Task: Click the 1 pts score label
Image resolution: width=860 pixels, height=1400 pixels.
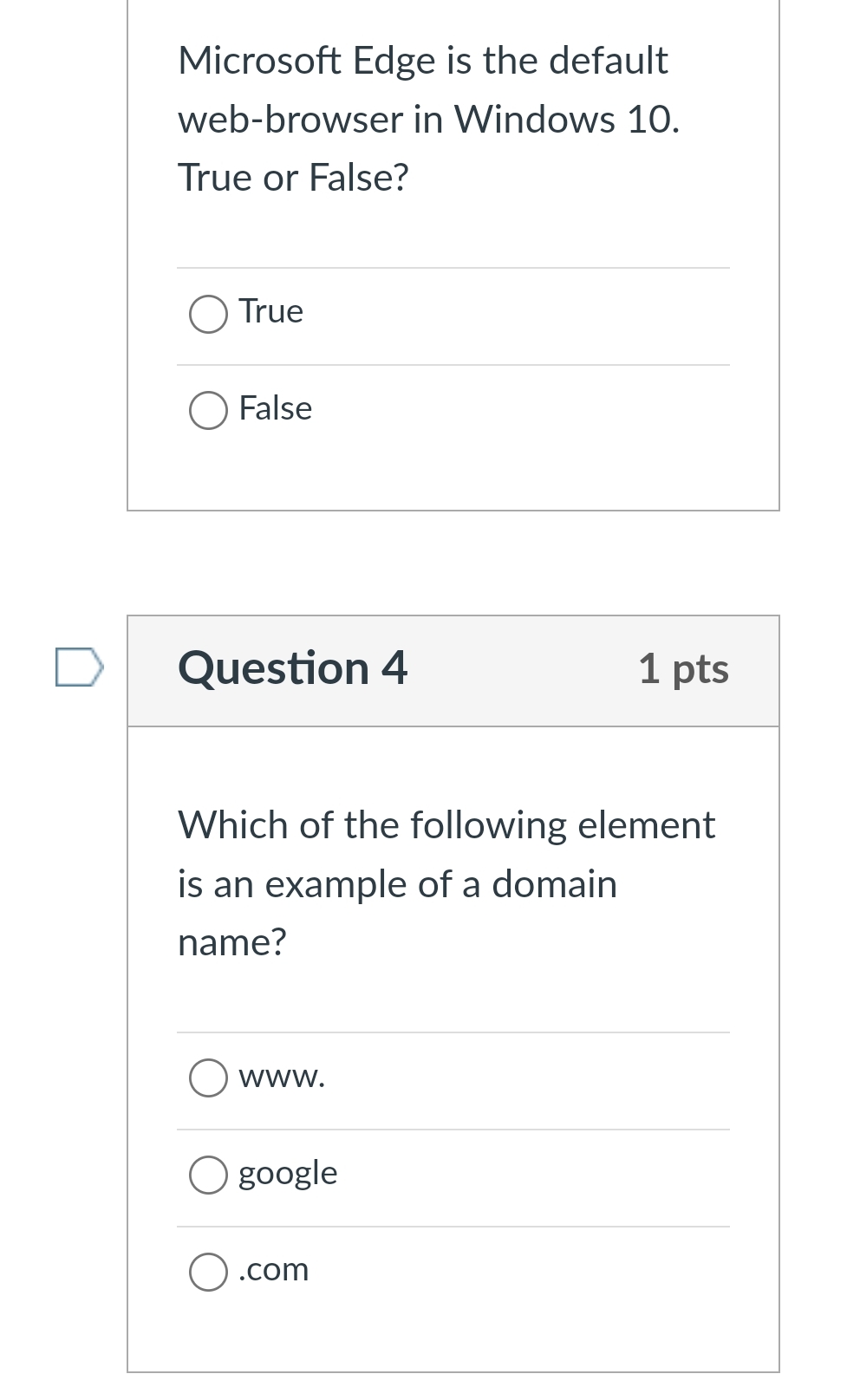Action: [683, 668]
